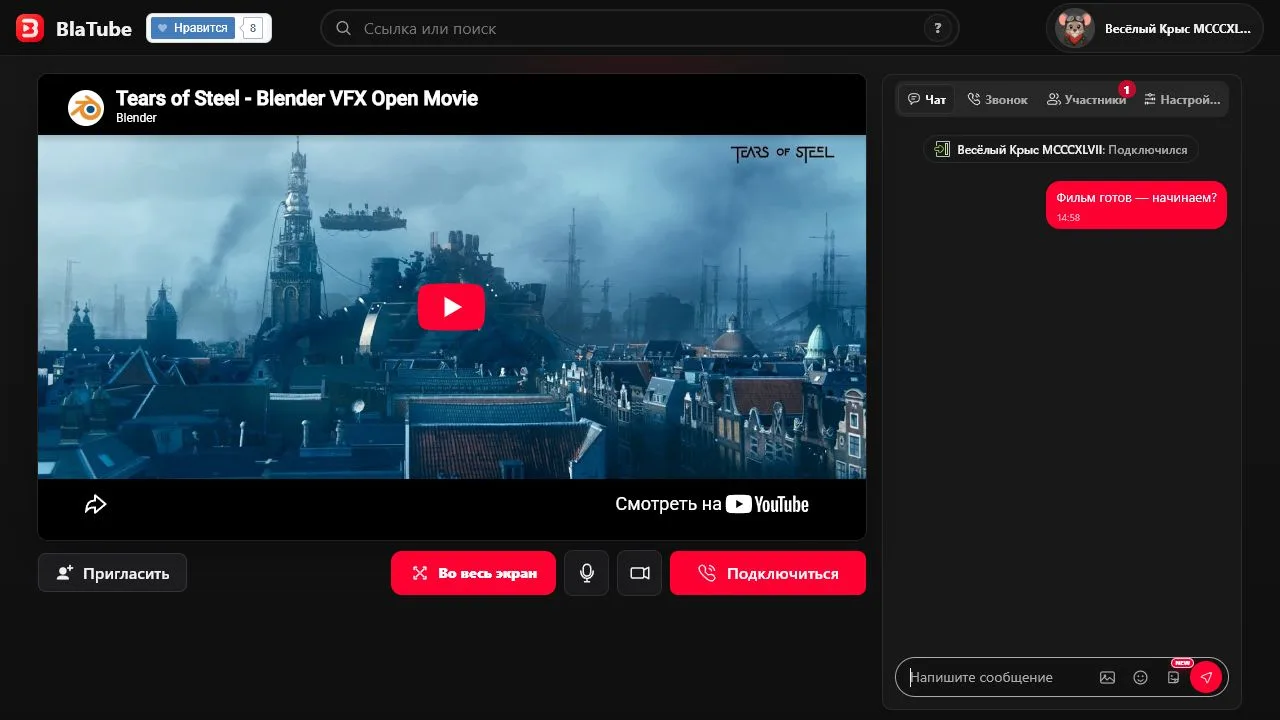Screen dimensions: 1280x720
Task: Click the rat avatar in the header
Action: (x=1075, y=28)
